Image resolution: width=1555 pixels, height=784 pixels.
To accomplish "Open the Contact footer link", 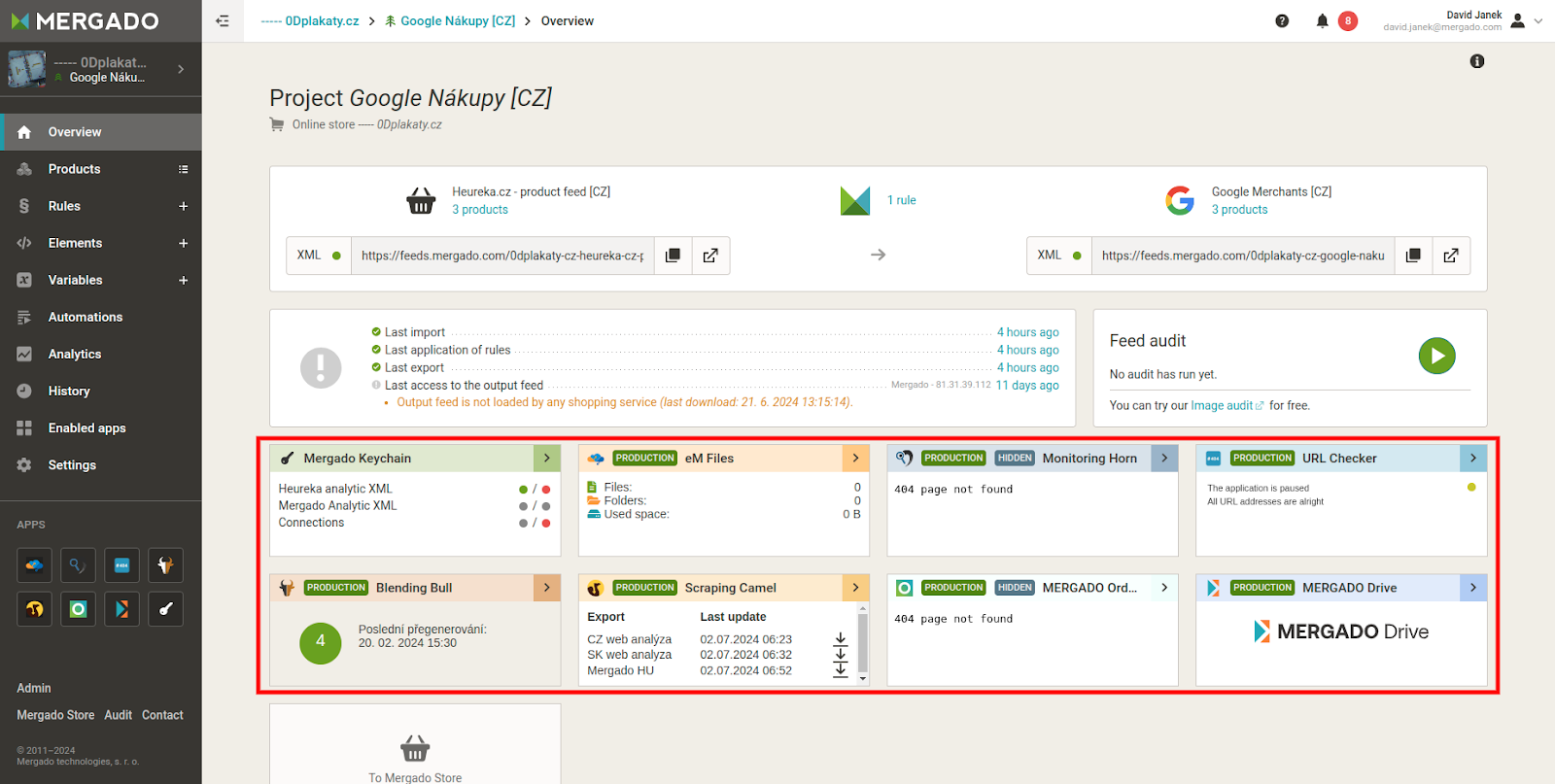I will 162,715.
